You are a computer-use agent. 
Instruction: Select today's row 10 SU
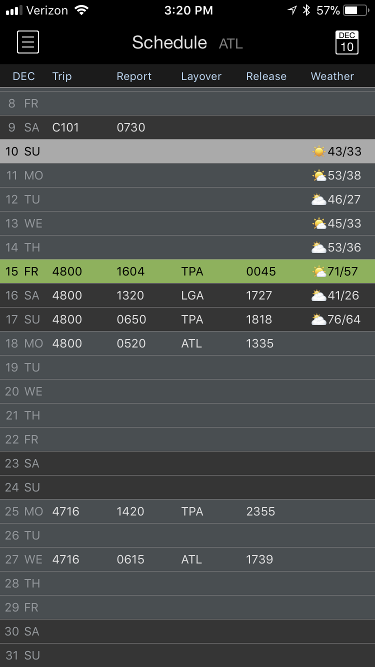[x=188, y=151]
